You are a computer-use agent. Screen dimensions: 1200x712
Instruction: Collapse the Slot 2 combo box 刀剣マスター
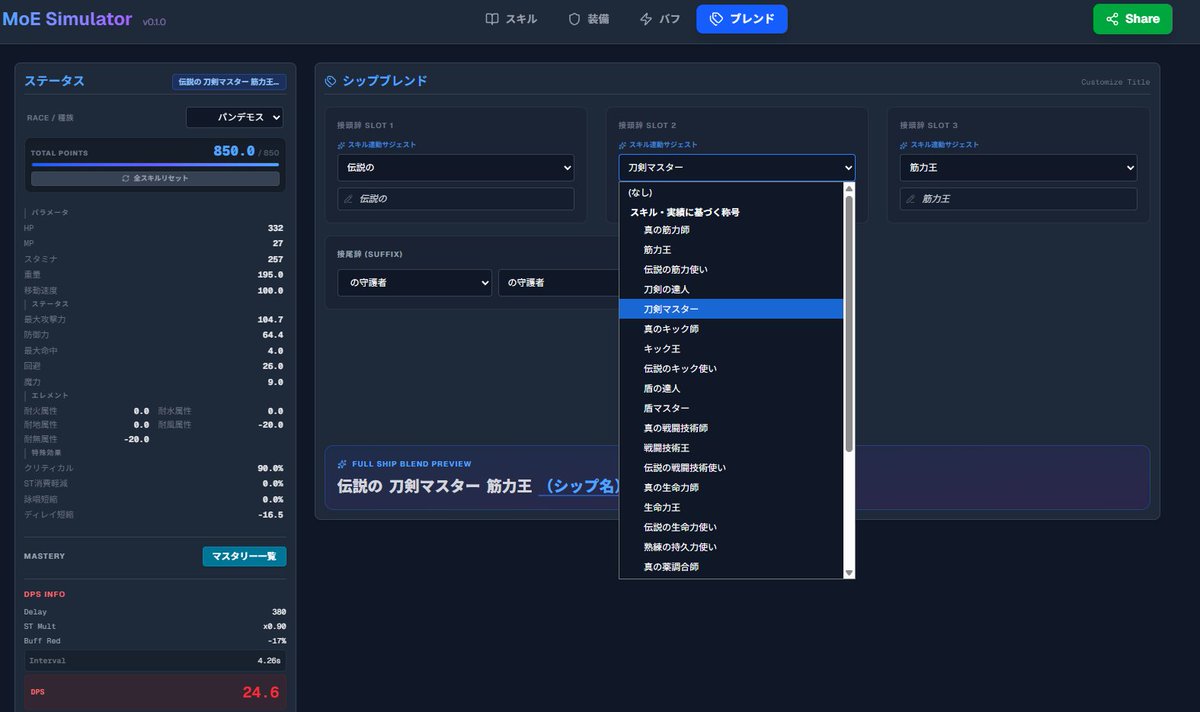pyautogui.click(x=737, y=168)
